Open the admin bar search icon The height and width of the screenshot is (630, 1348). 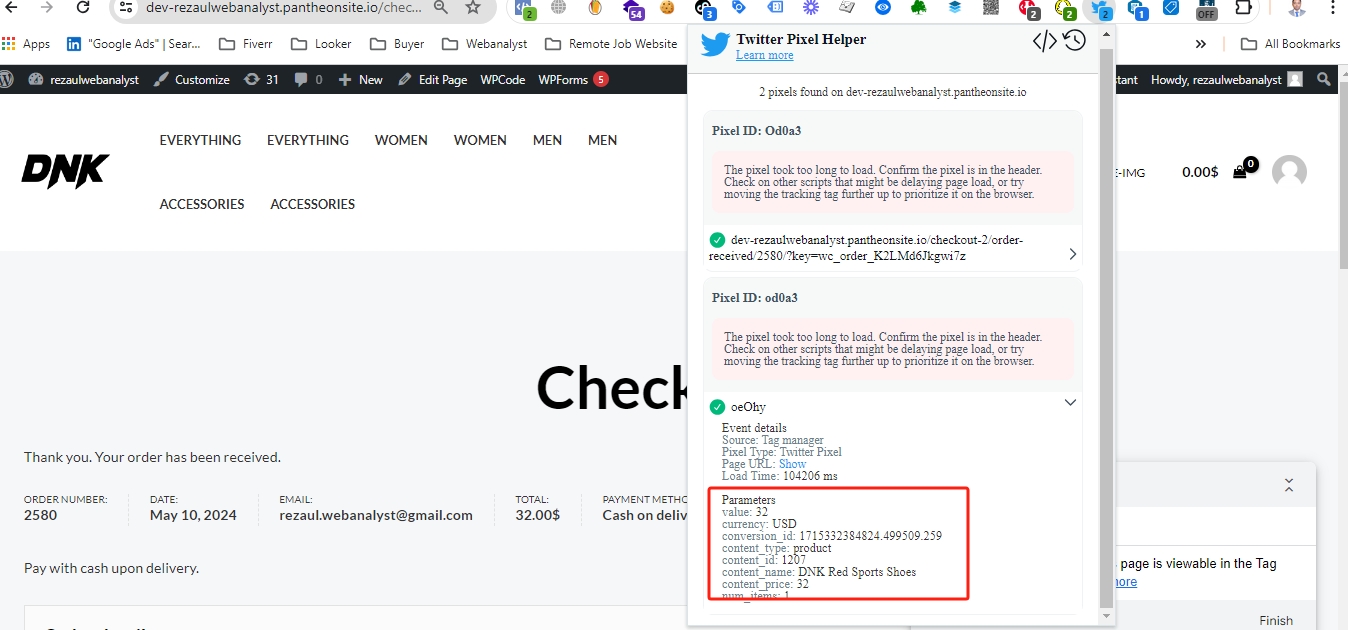coord(1324,79)
